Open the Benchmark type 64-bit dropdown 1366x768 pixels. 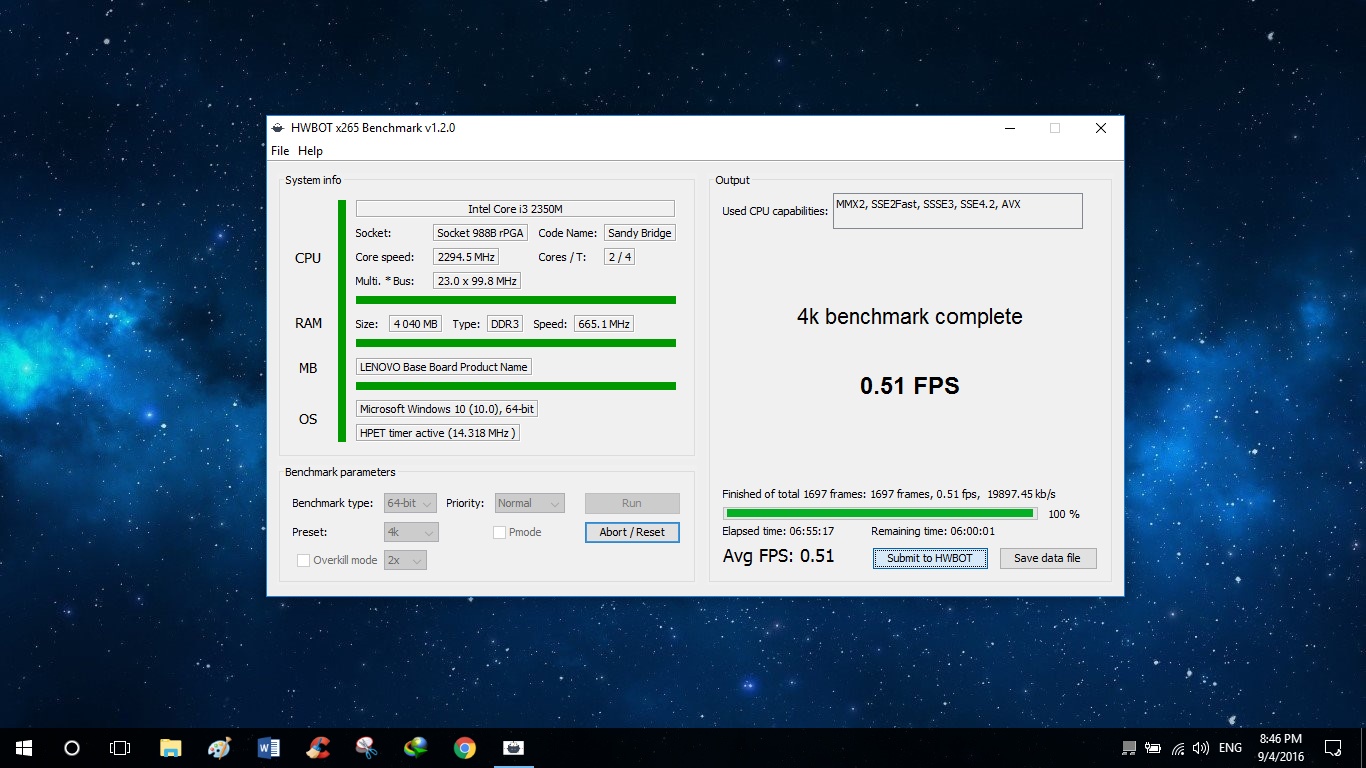[x=411, y=503]
